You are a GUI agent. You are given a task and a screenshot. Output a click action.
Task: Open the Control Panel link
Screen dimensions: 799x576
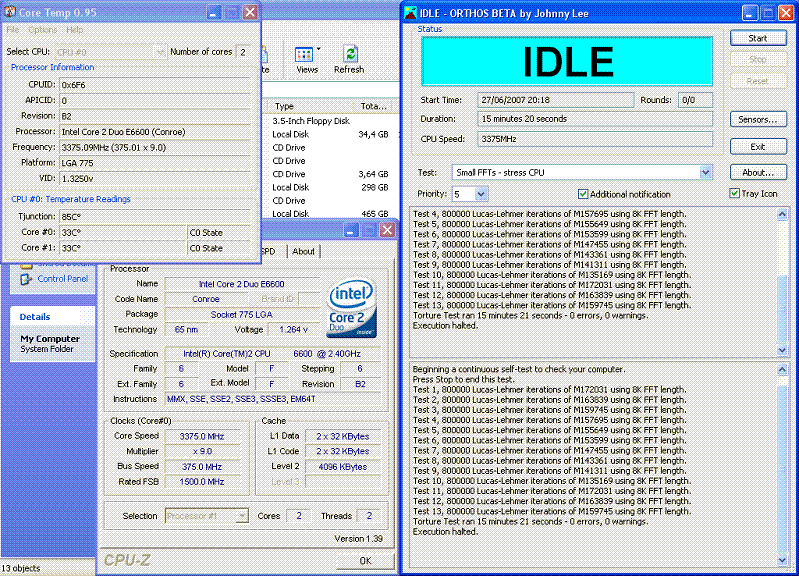pos(63,279)
